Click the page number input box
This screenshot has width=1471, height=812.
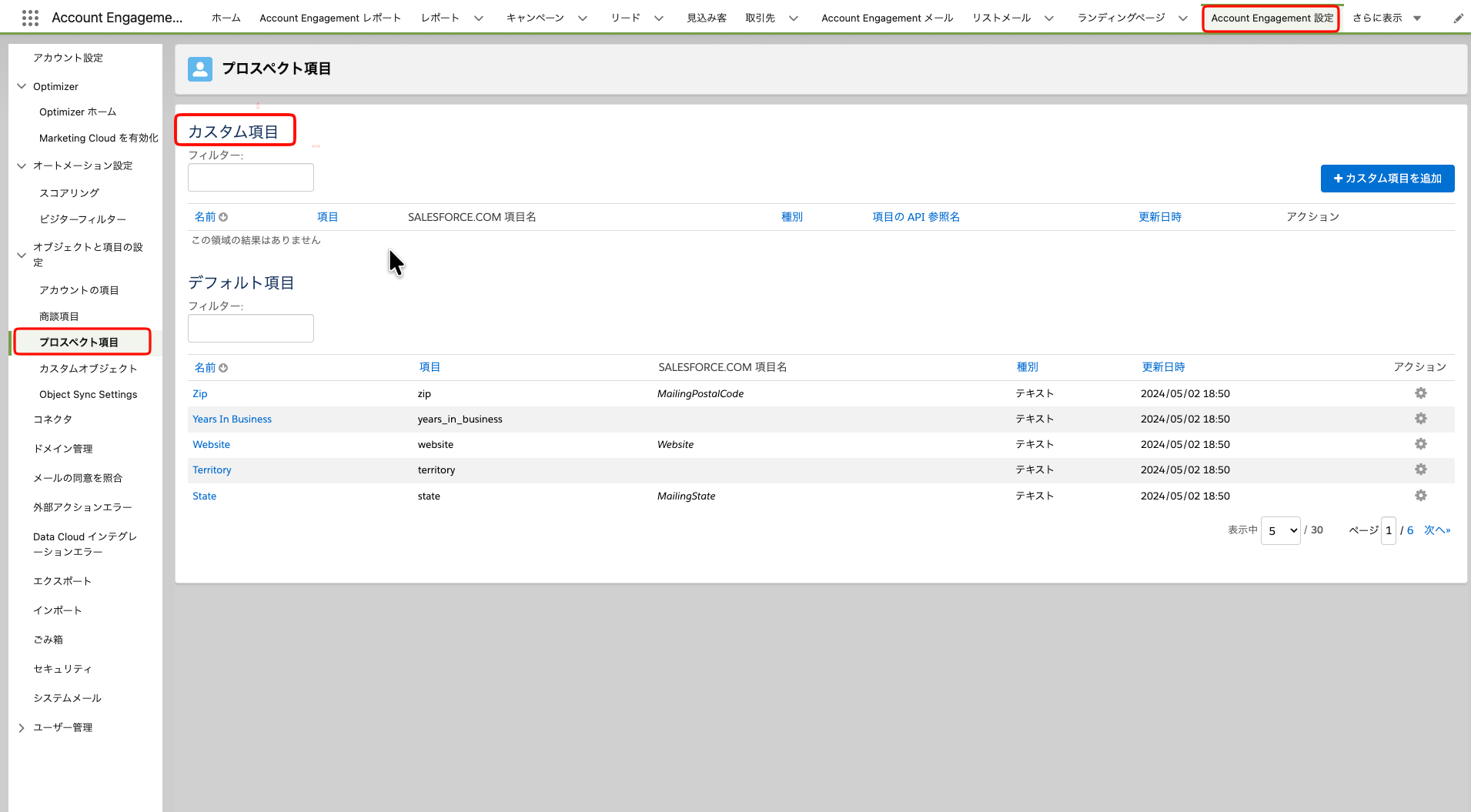point(1389,530)
